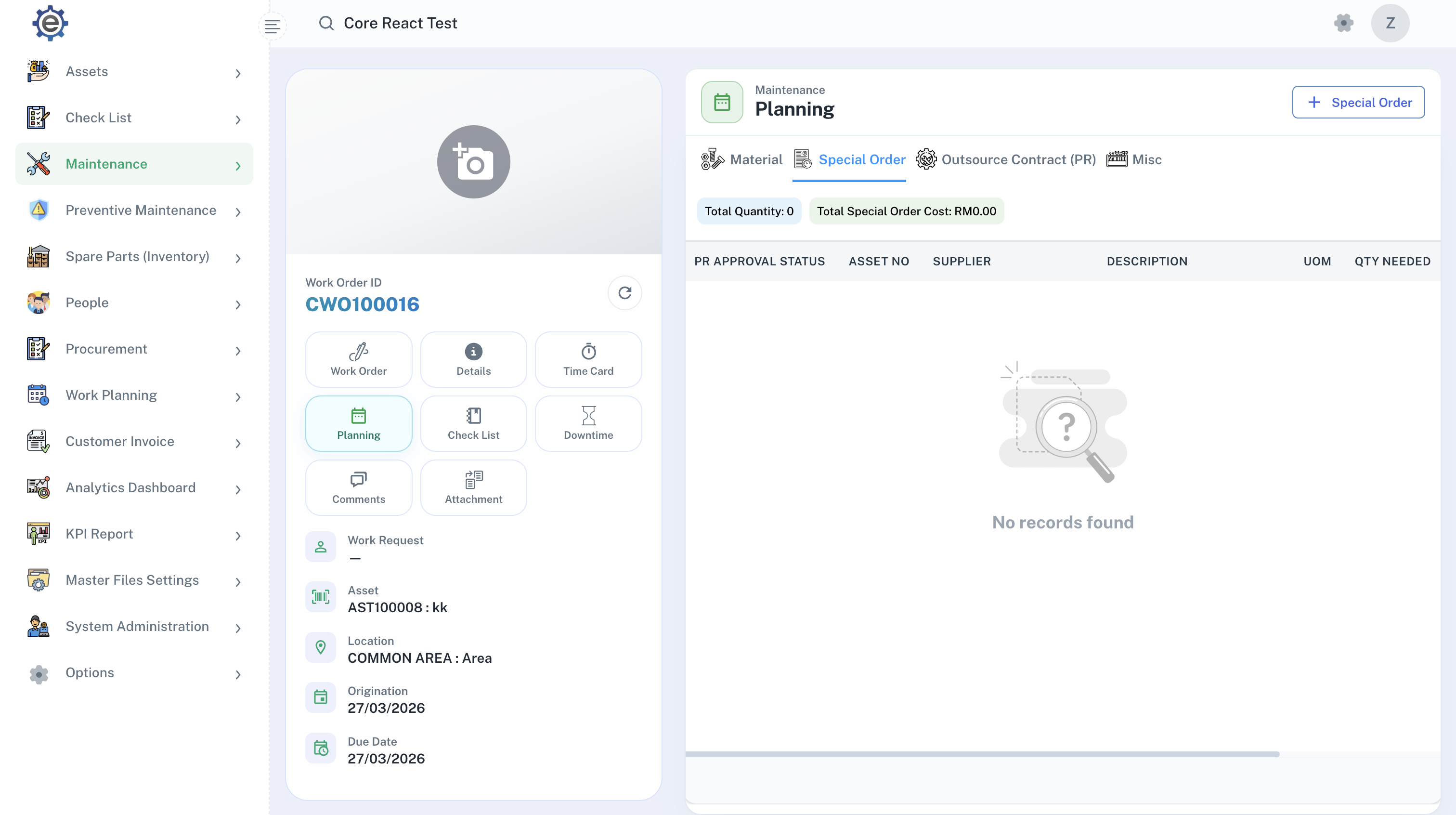The height and width of the screenshot is (815, 1456).
Task: Open the Attachment tile
Action: (473, 487)
